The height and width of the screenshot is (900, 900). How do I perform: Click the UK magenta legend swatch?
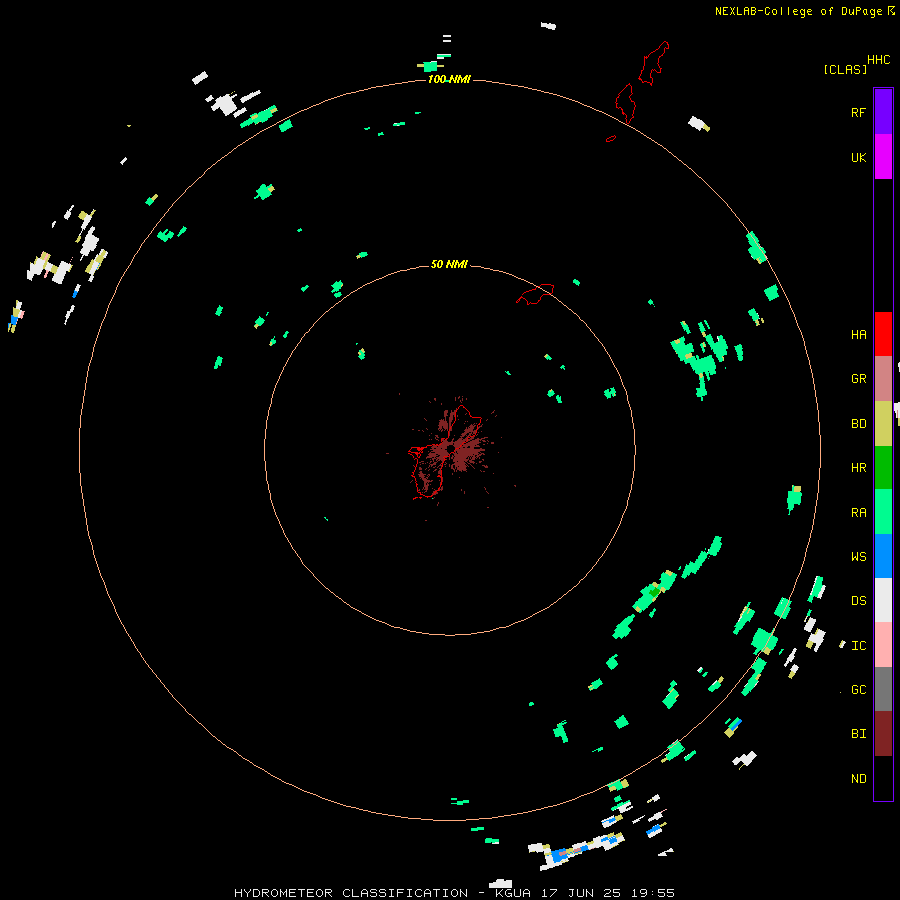tap(883, 157)
